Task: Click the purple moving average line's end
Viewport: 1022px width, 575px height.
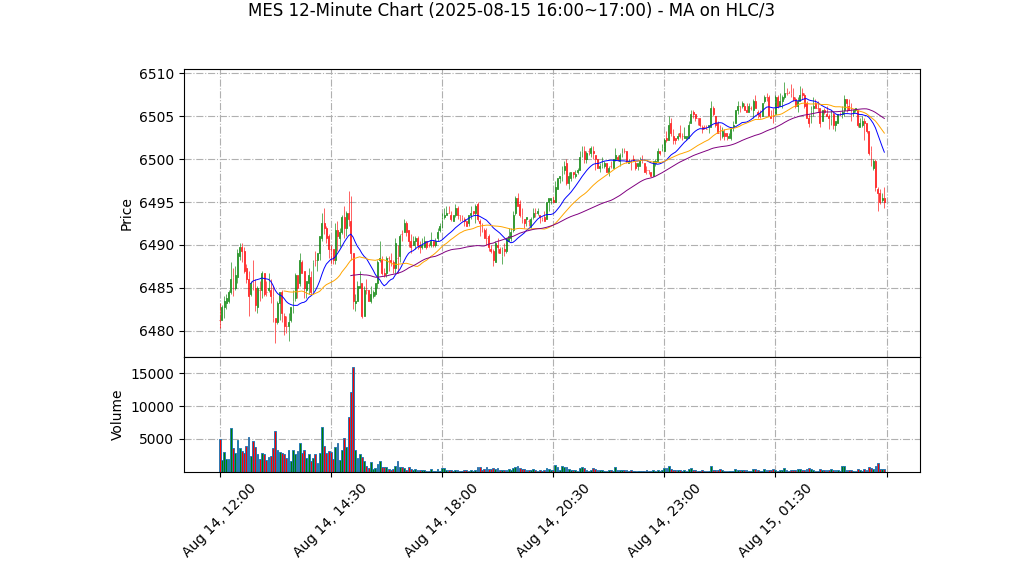Action: tap(884, 118)
